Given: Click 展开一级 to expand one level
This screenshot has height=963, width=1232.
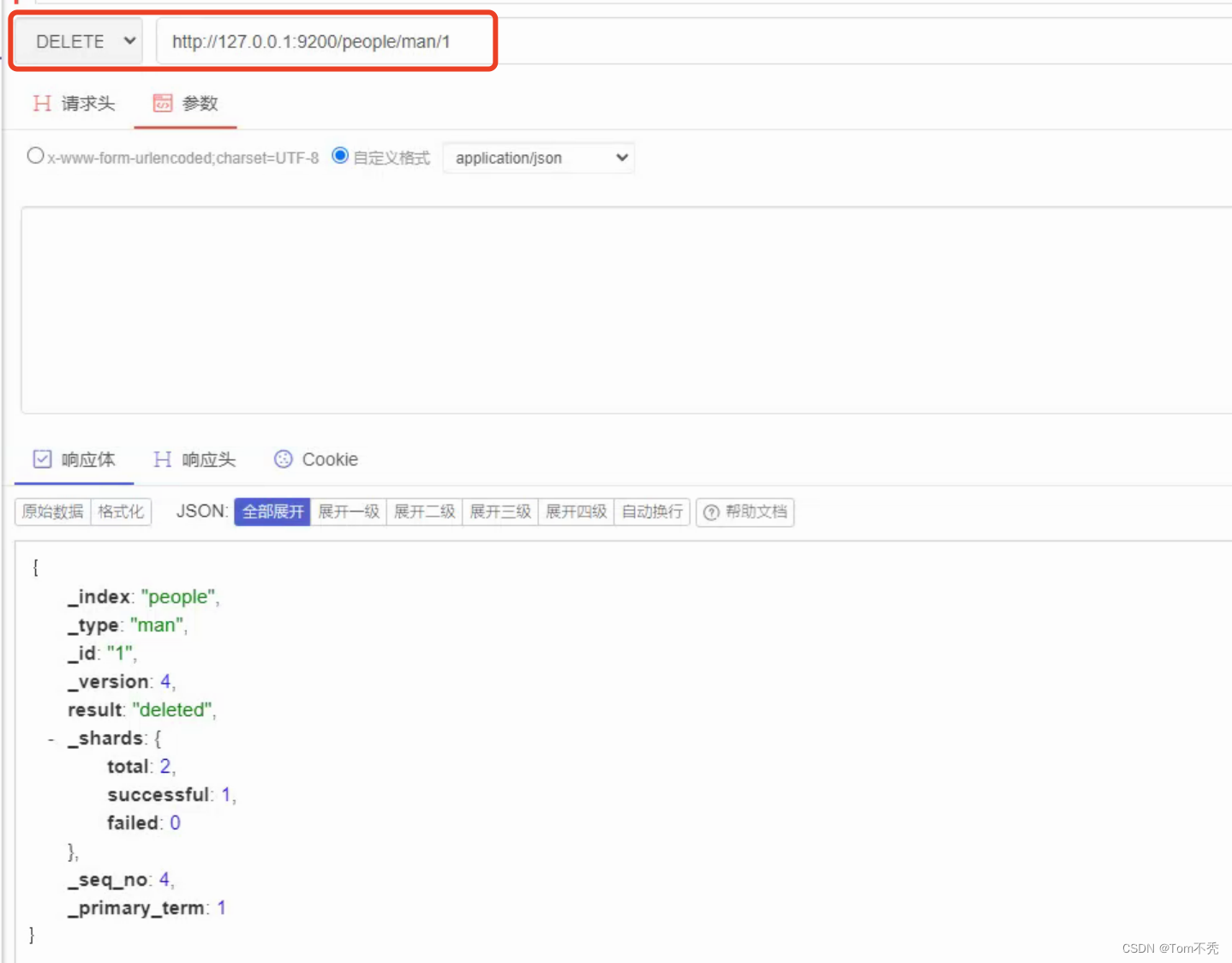Looking at the screenshot, I should [349, 511].
